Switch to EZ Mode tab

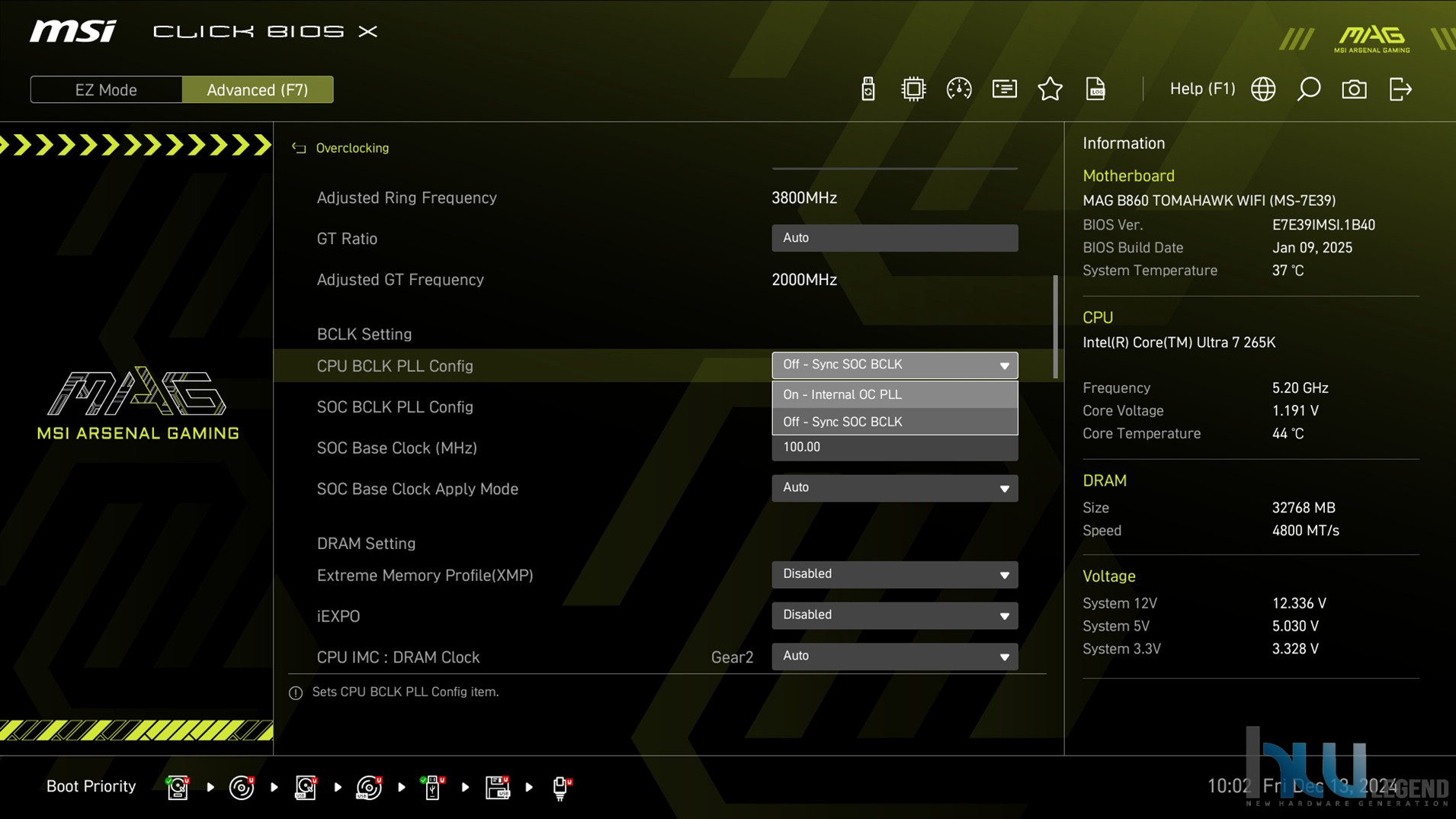click(106, 90)
